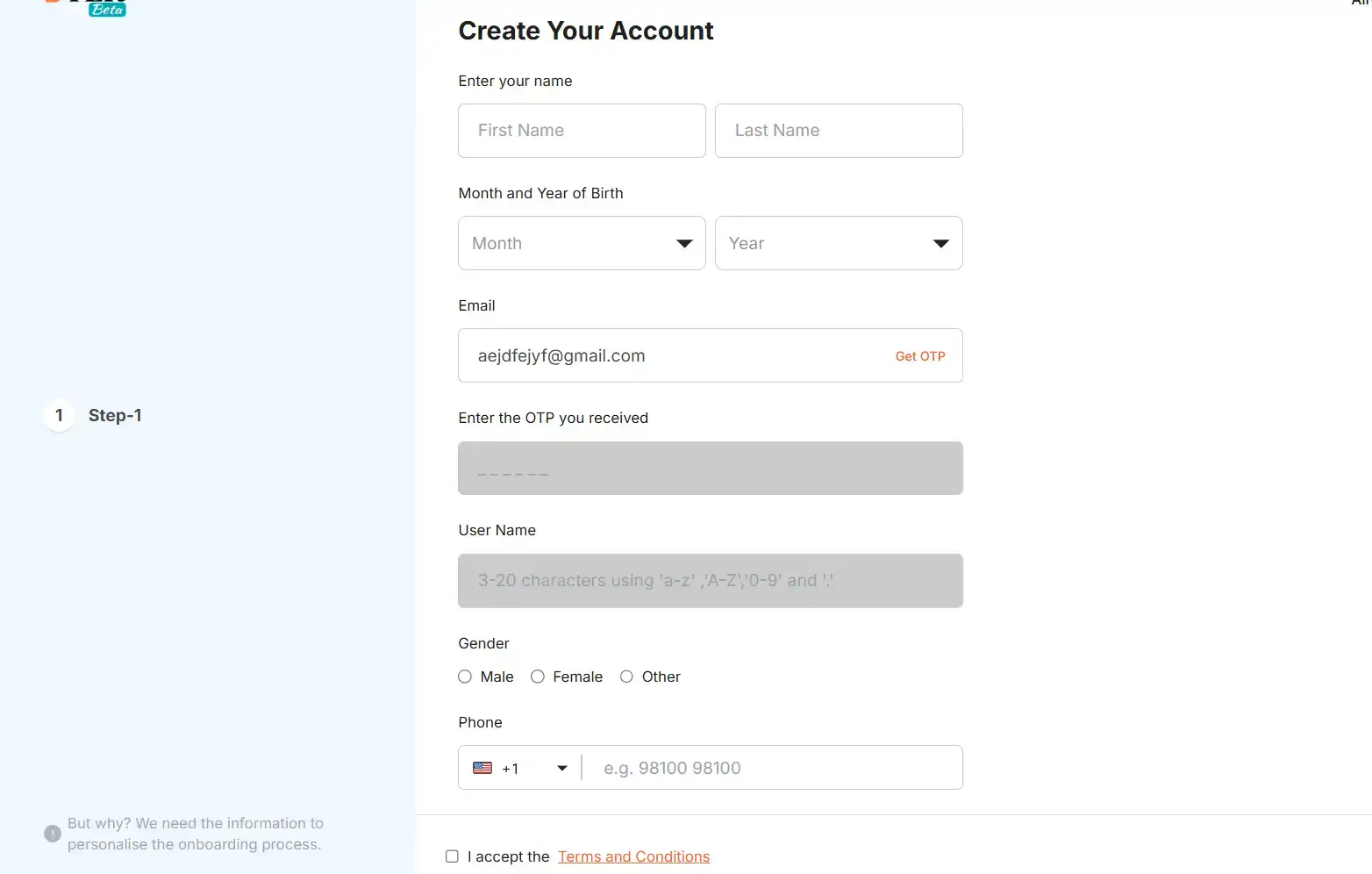Viewport: 1372px width, 874px height.
Task: Click the OTP entry box
Action: 710,469
